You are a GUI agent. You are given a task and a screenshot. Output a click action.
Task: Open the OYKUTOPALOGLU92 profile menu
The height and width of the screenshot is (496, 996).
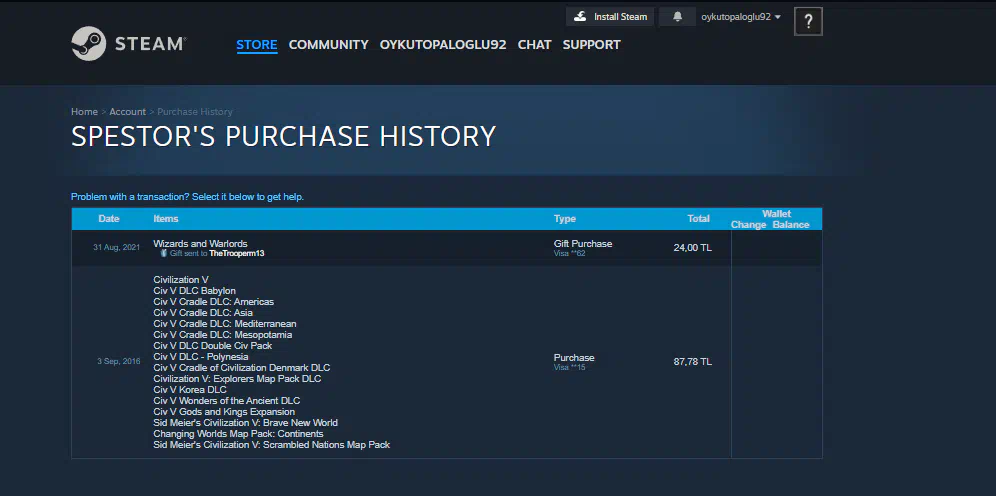[443, 44]
